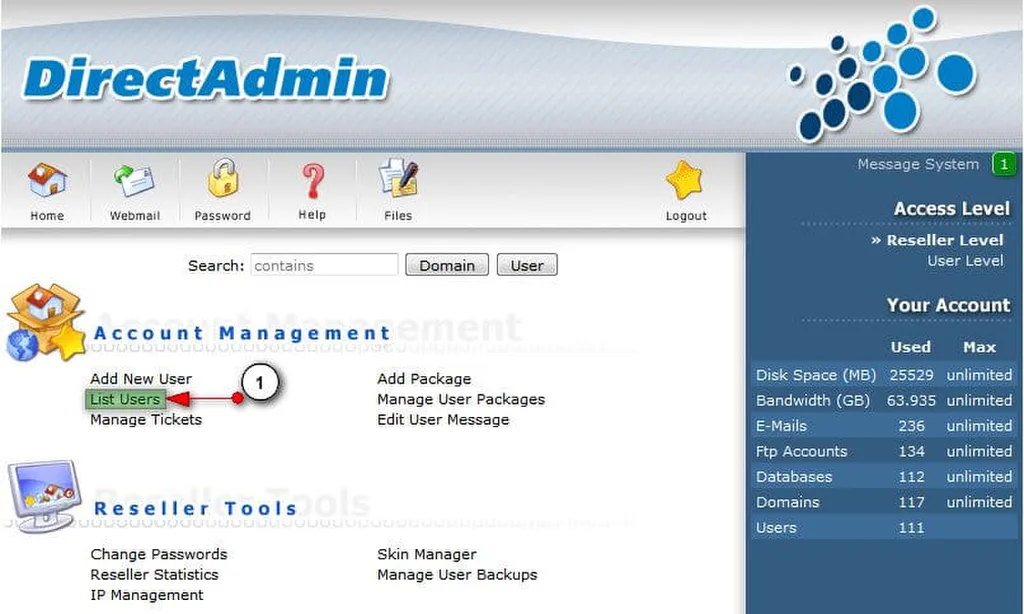Open Change Passwords
The height and width of the screenshot is (614, 1024).
point(159,554)
